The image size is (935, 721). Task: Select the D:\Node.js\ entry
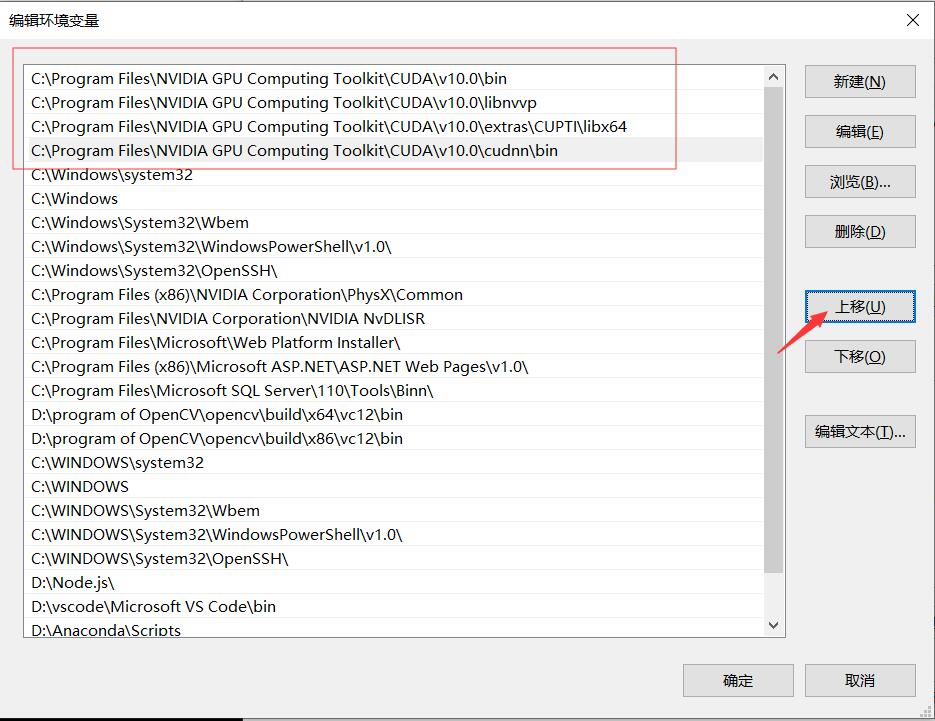394,582
